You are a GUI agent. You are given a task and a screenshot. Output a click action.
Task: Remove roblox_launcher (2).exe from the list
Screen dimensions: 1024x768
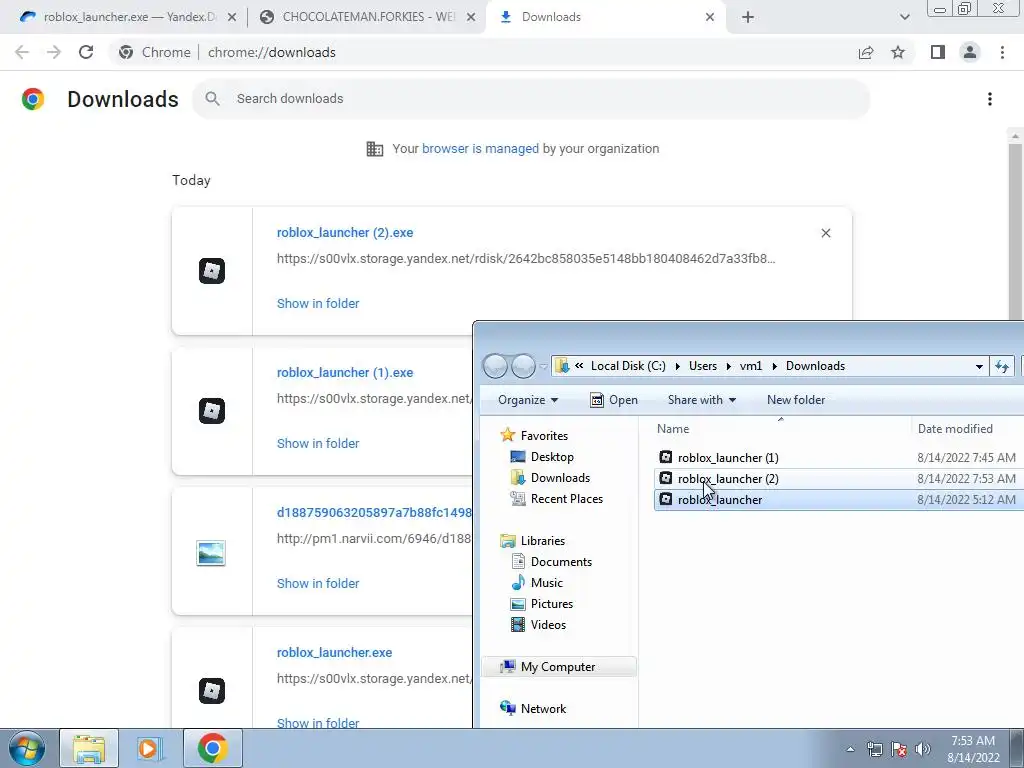825,233
